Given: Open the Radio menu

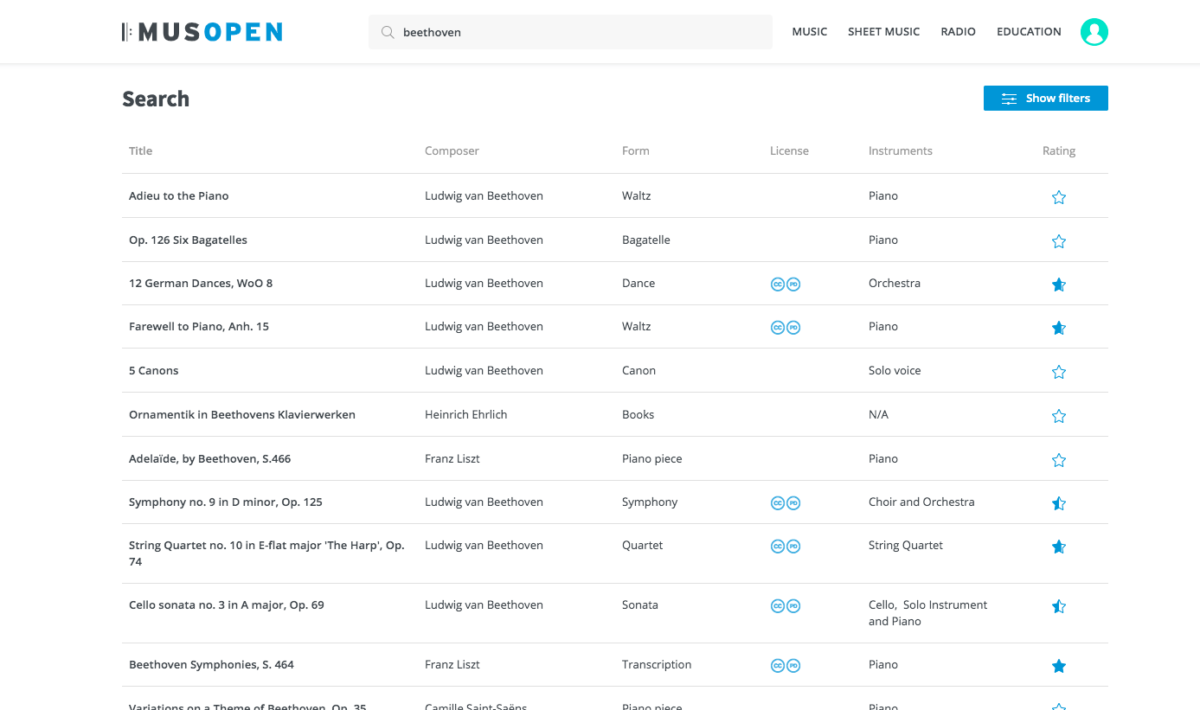Looking at the screenshot, I should click(x=958, y=32).
